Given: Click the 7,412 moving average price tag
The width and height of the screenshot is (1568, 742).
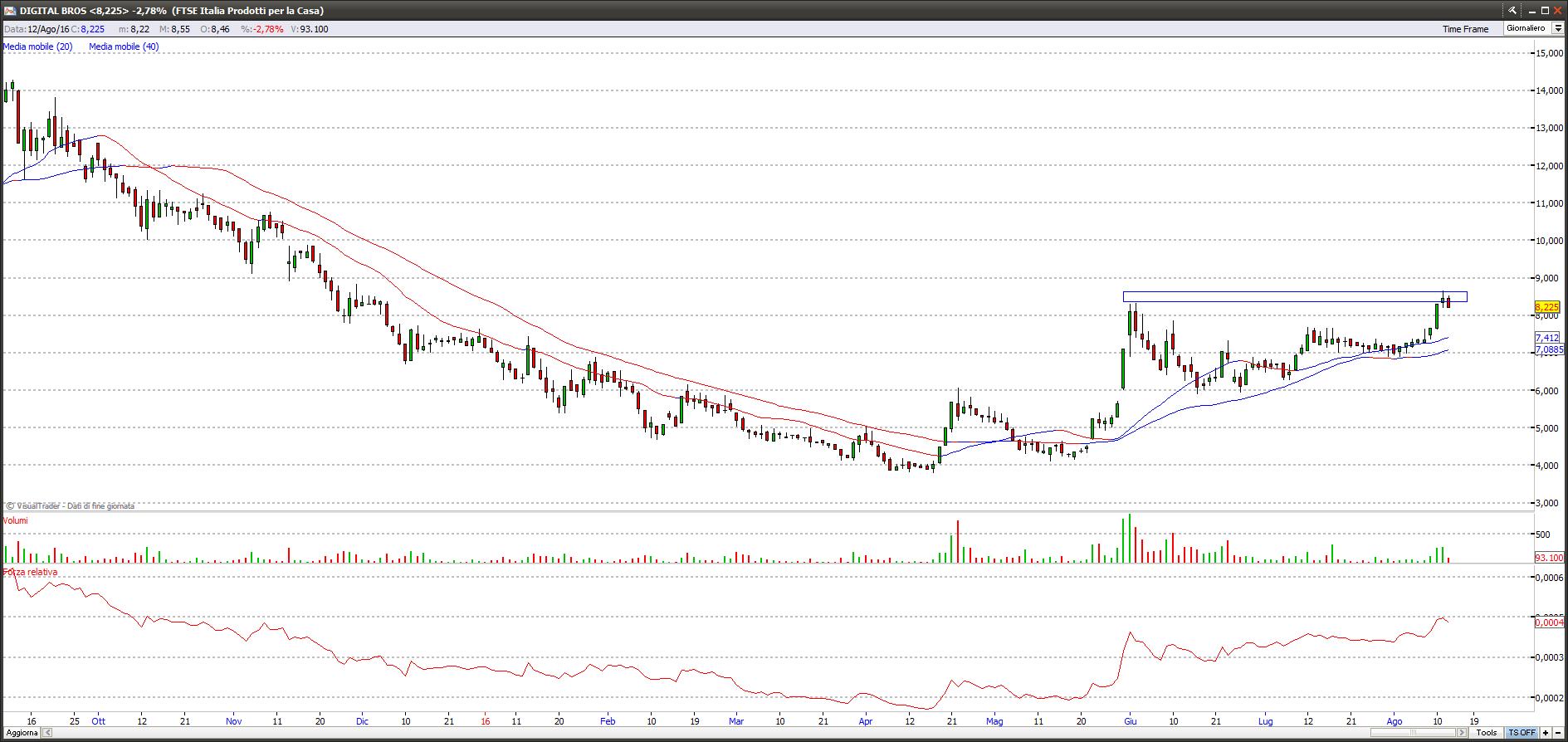Looking at the screenshot, I should [1547, 338].
